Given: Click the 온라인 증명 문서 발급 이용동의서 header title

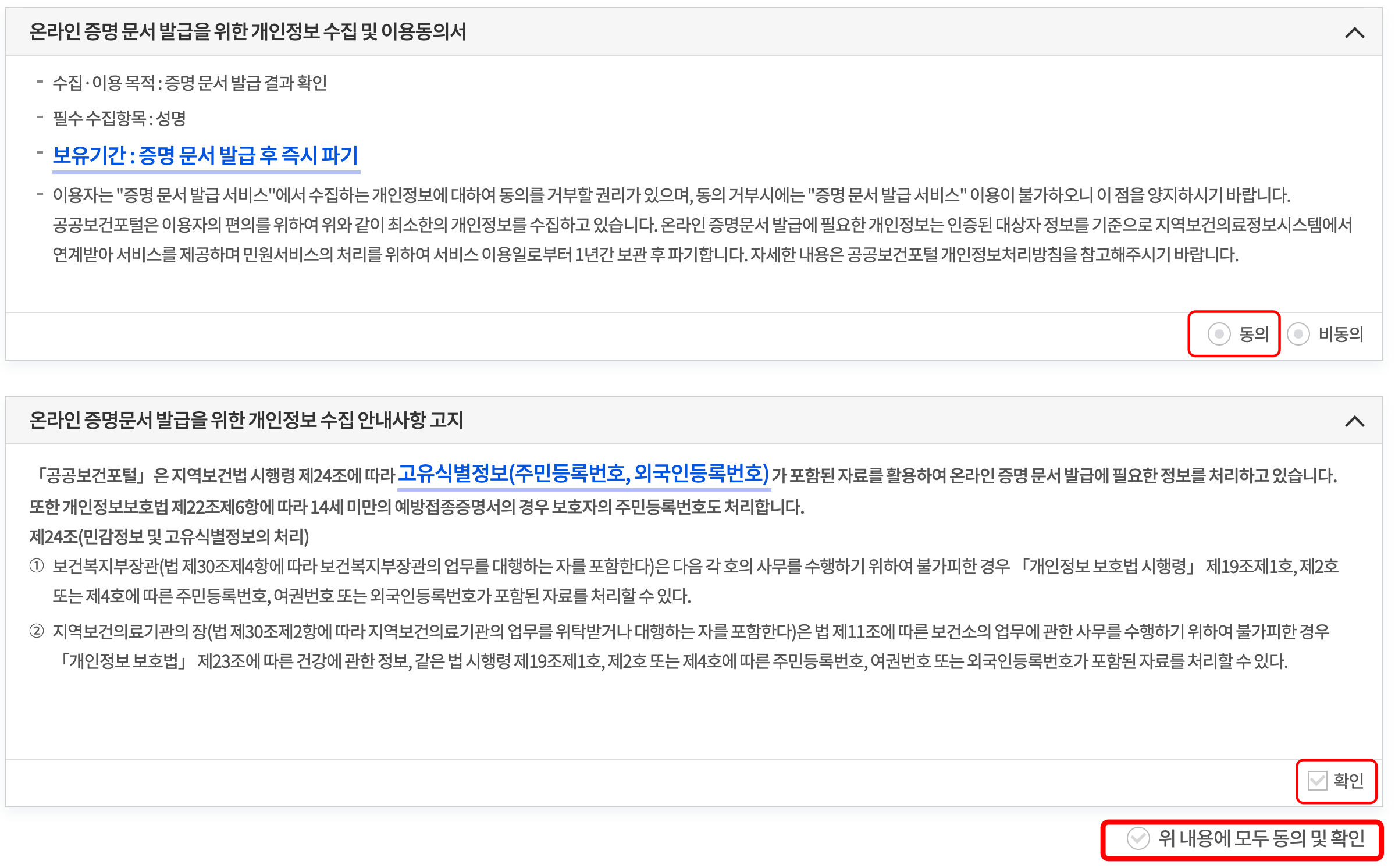Looking at the screenshot, I should pyautogui.click(x=247, y=32).
